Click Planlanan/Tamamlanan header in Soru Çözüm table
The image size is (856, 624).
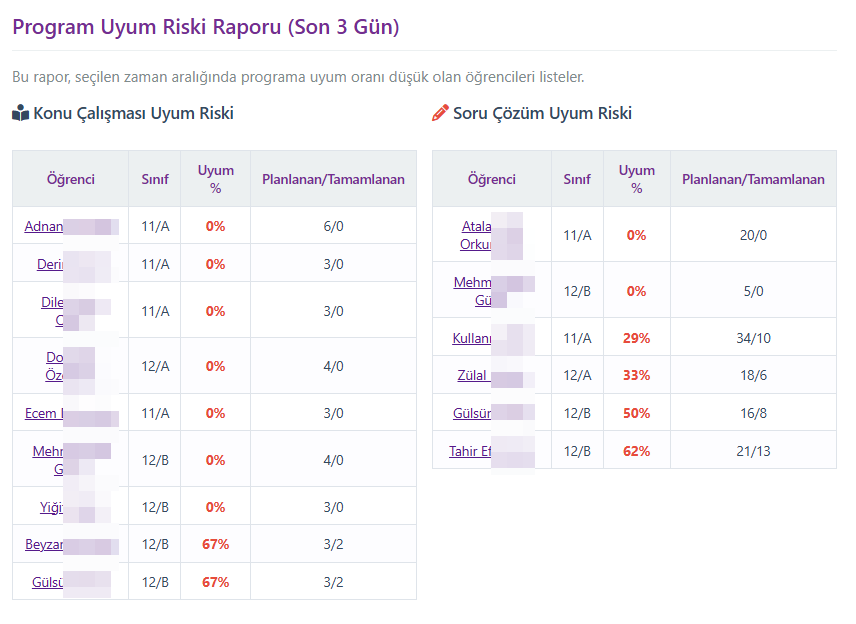pyautogui.click(x=753, y=180)
